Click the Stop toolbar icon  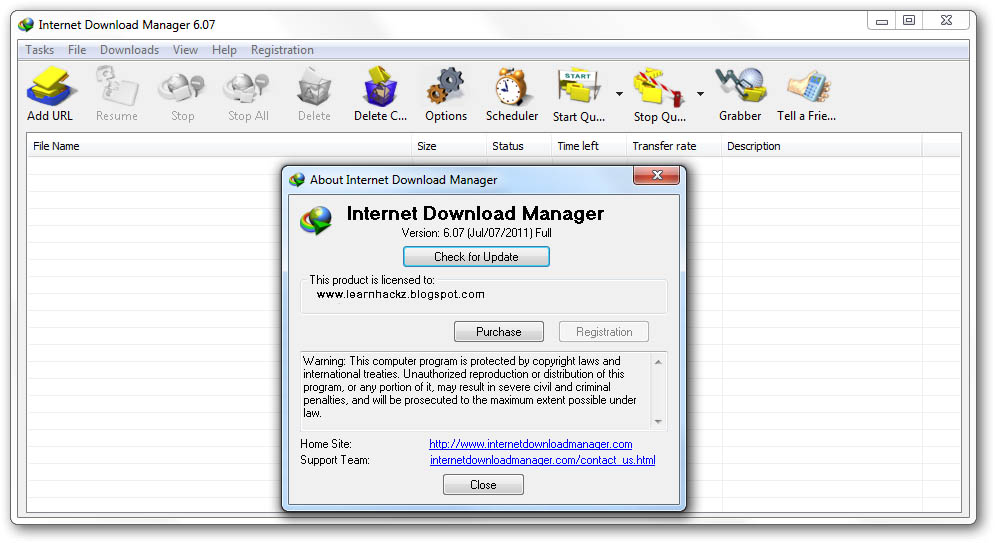(182, 89)
